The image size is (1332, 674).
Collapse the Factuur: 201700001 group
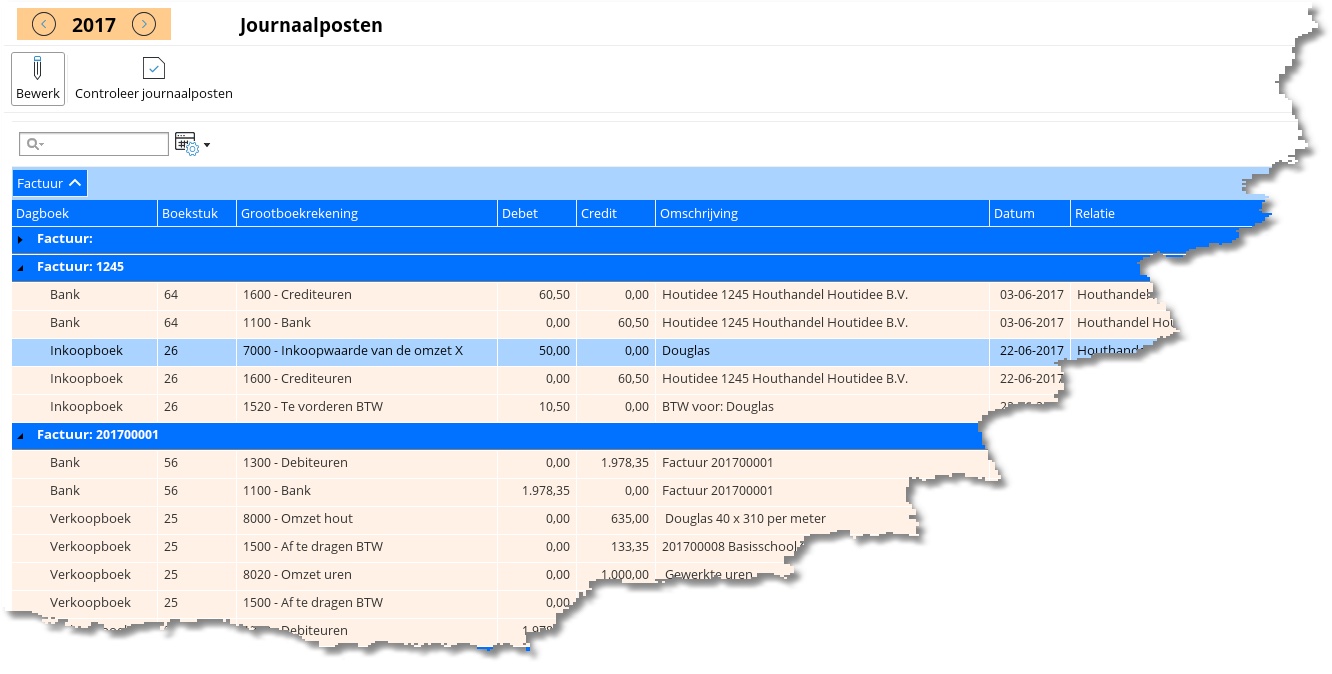coord(21,436)
